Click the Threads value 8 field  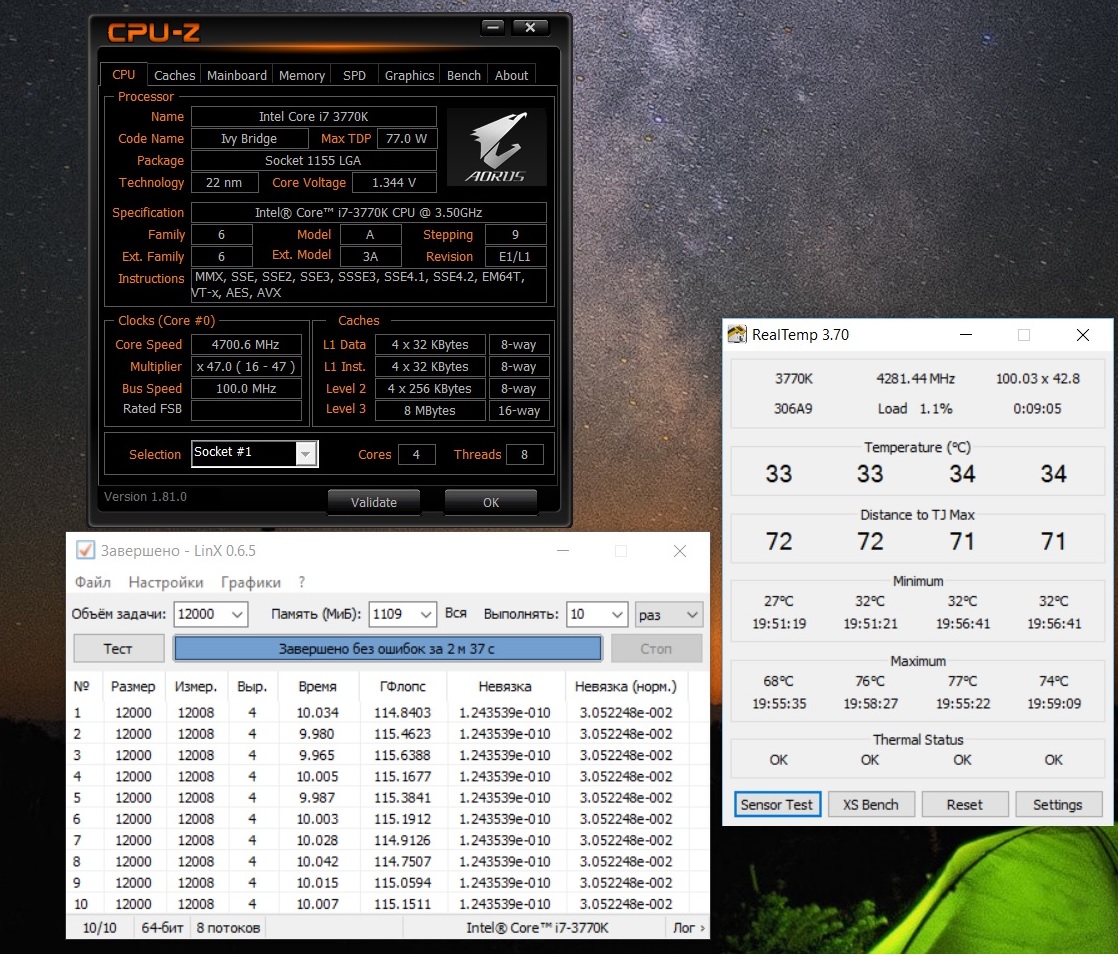[x=524, y=454]
